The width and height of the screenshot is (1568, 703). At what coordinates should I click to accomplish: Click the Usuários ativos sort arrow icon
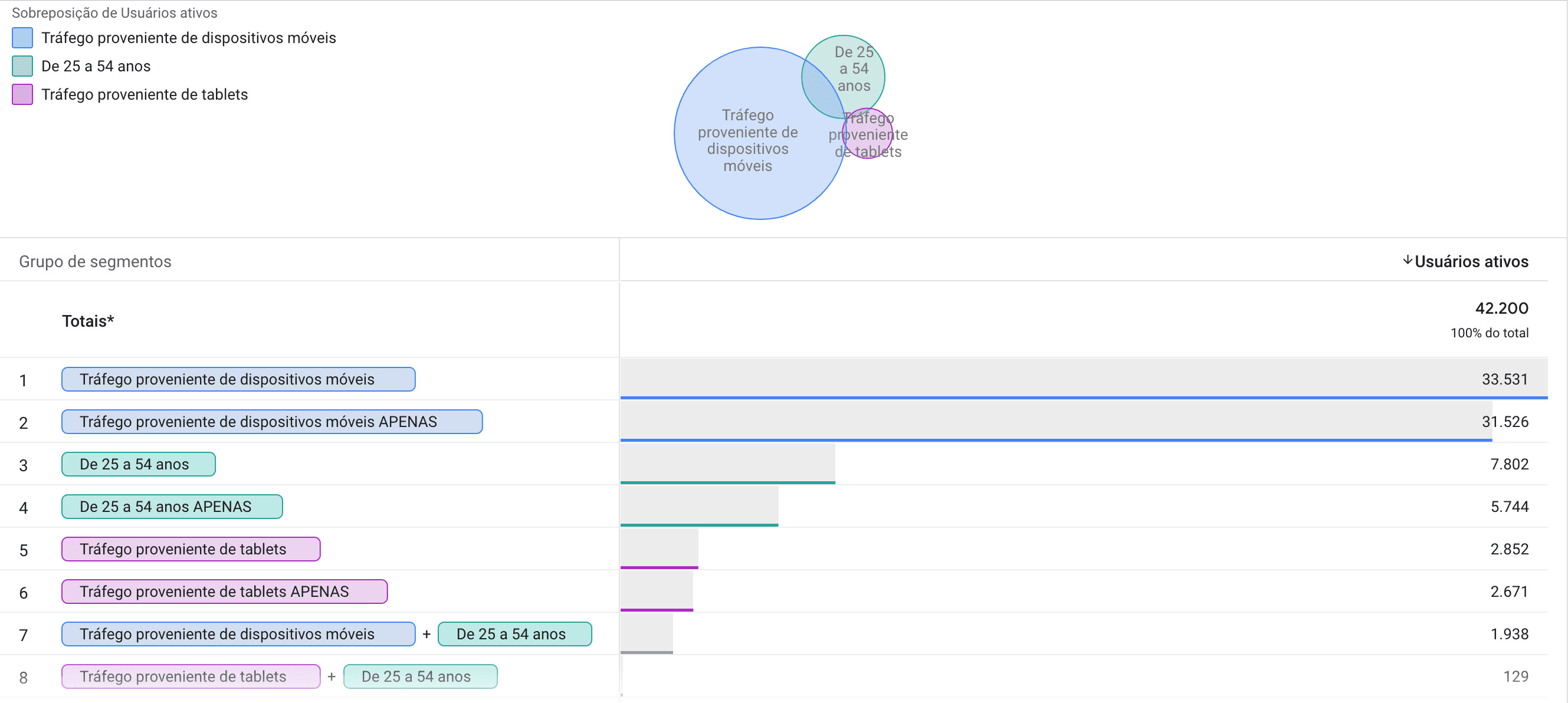pos(1407,261)
